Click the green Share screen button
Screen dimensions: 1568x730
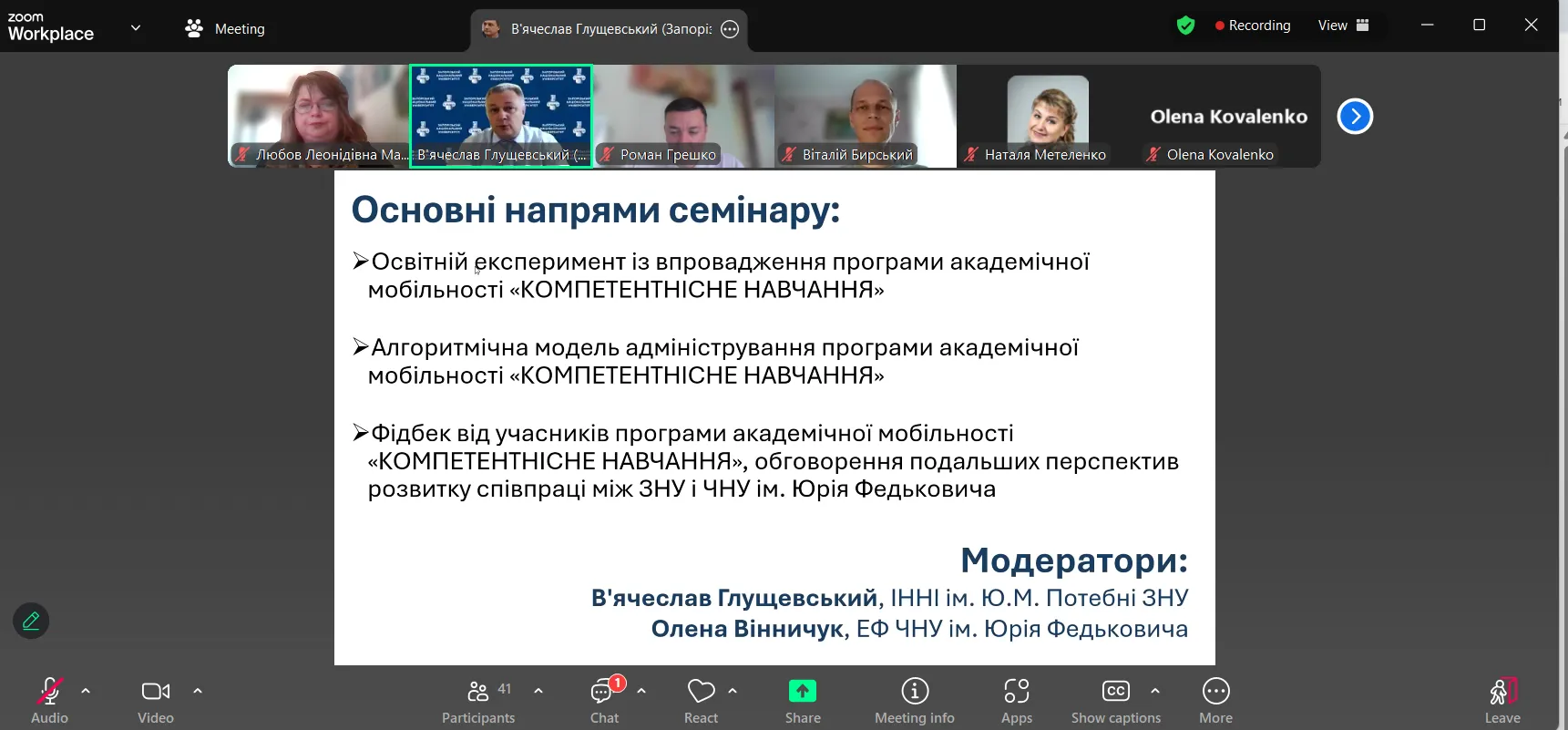coord(802,701)
